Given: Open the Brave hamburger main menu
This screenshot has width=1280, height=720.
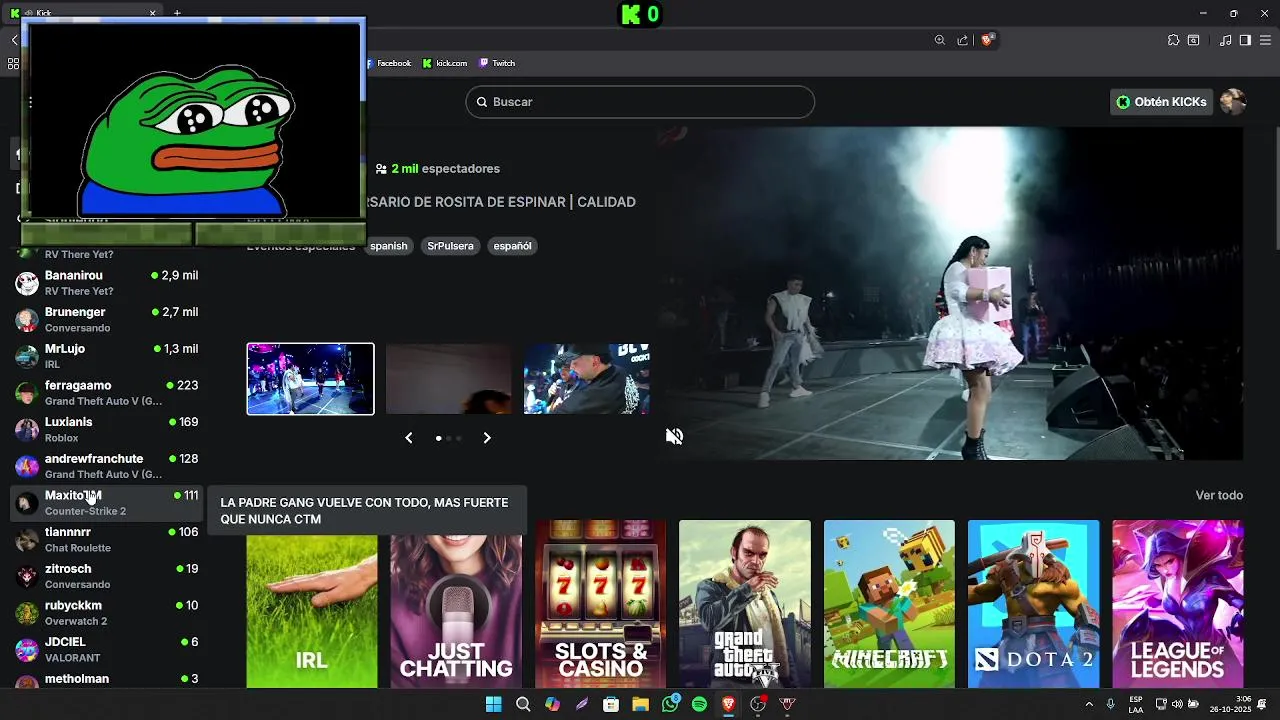Looking at the screenshot, I should [1265, 40].
